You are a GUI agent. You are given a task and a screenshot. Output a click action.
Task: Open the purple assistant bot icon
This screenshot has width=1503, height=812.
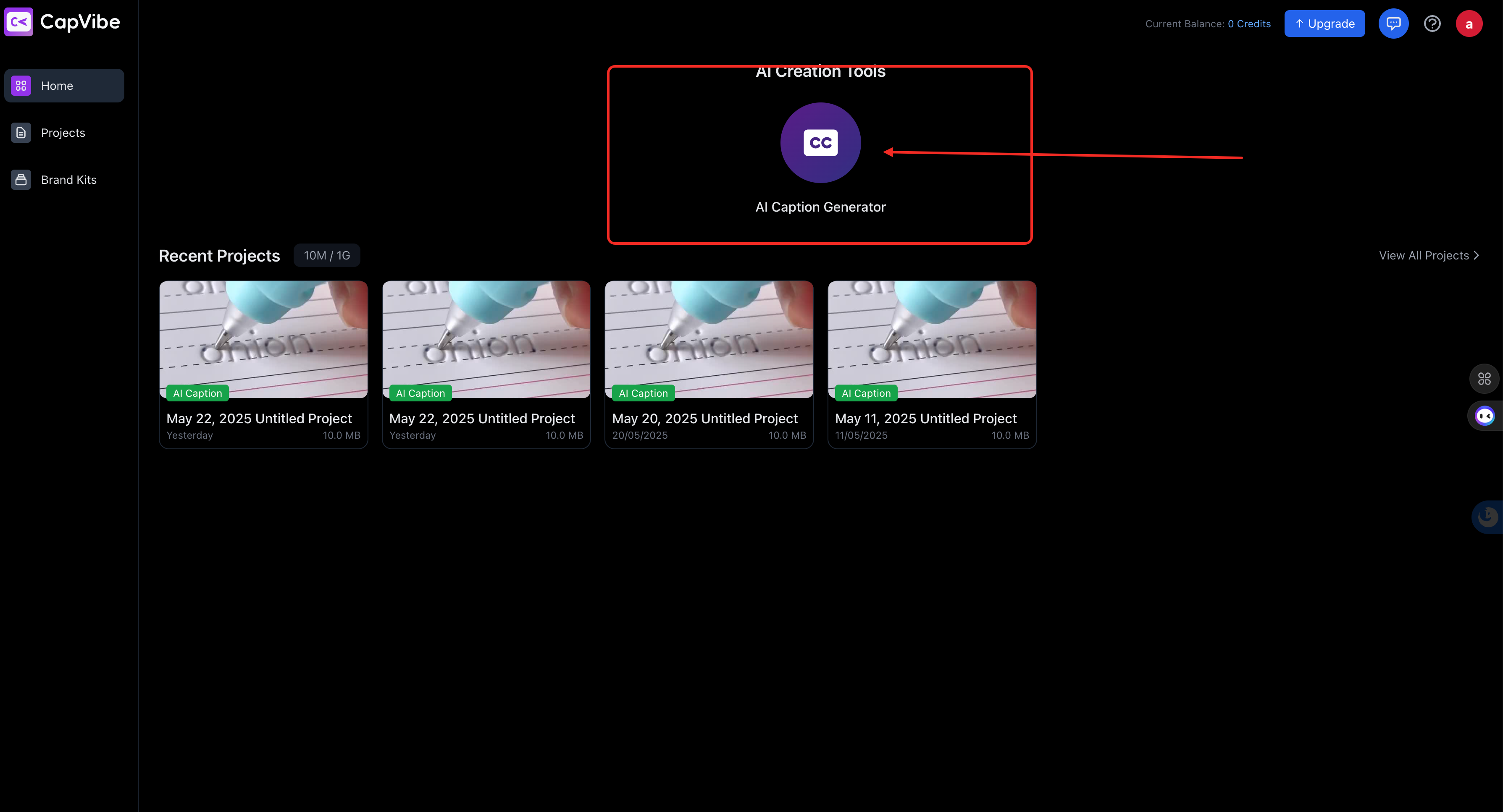[x=1484, y=416]
